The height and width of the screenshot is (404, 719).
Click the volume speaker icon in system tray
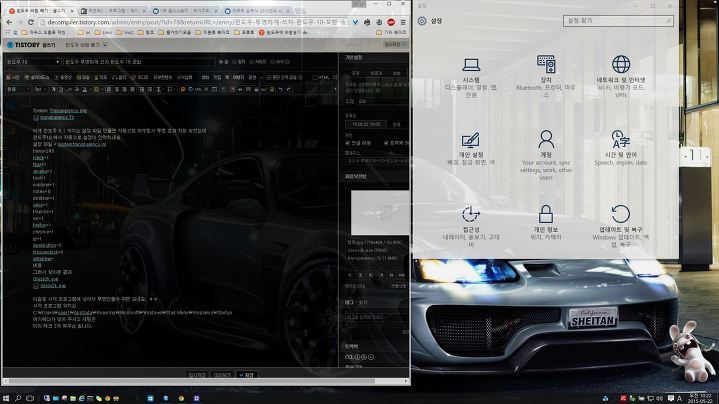pyautogui.click(x=659, y=398)
